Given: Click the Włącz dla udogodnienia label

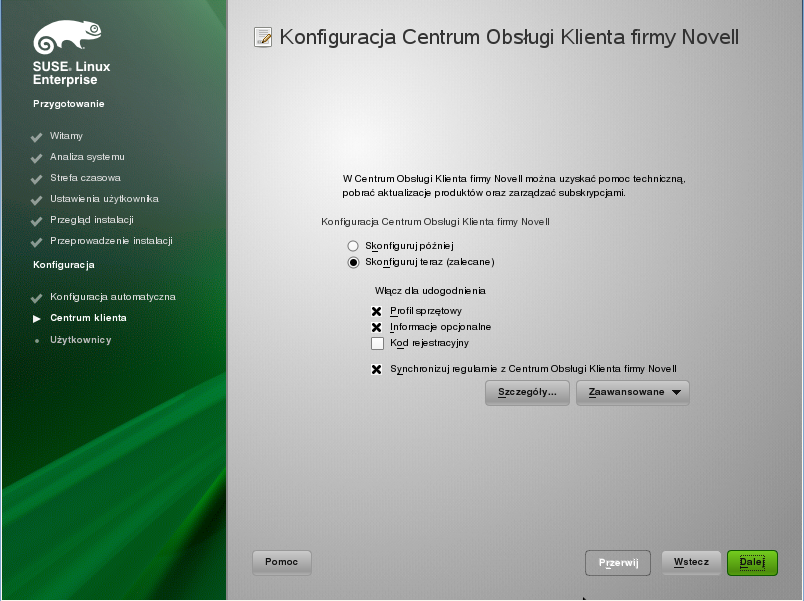Looking at the screenshot, I should pos(430,291).
